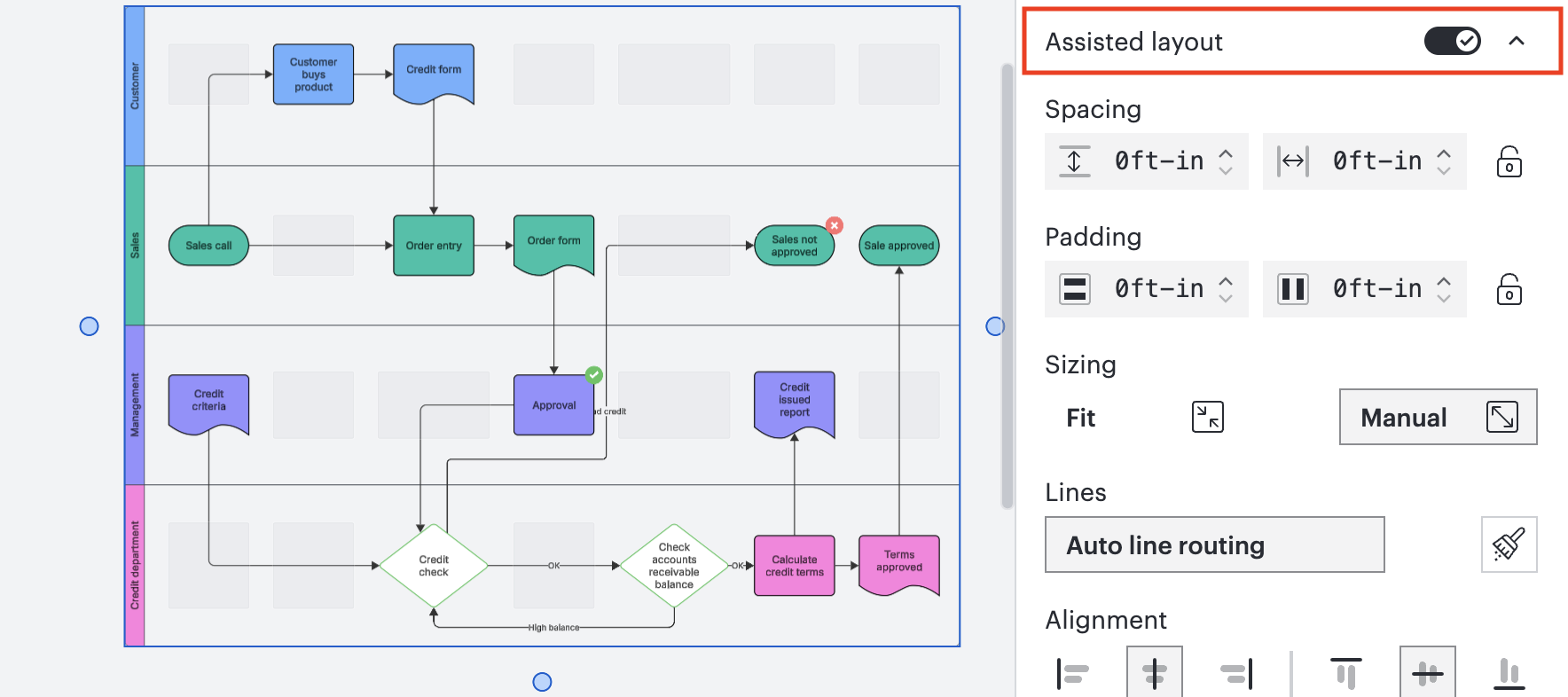Image resolution: width=1568 pixels, height=697 pixels.
Task: Select the Credit issued report shape
Action: pyautogui.click(x=794, y=403)
